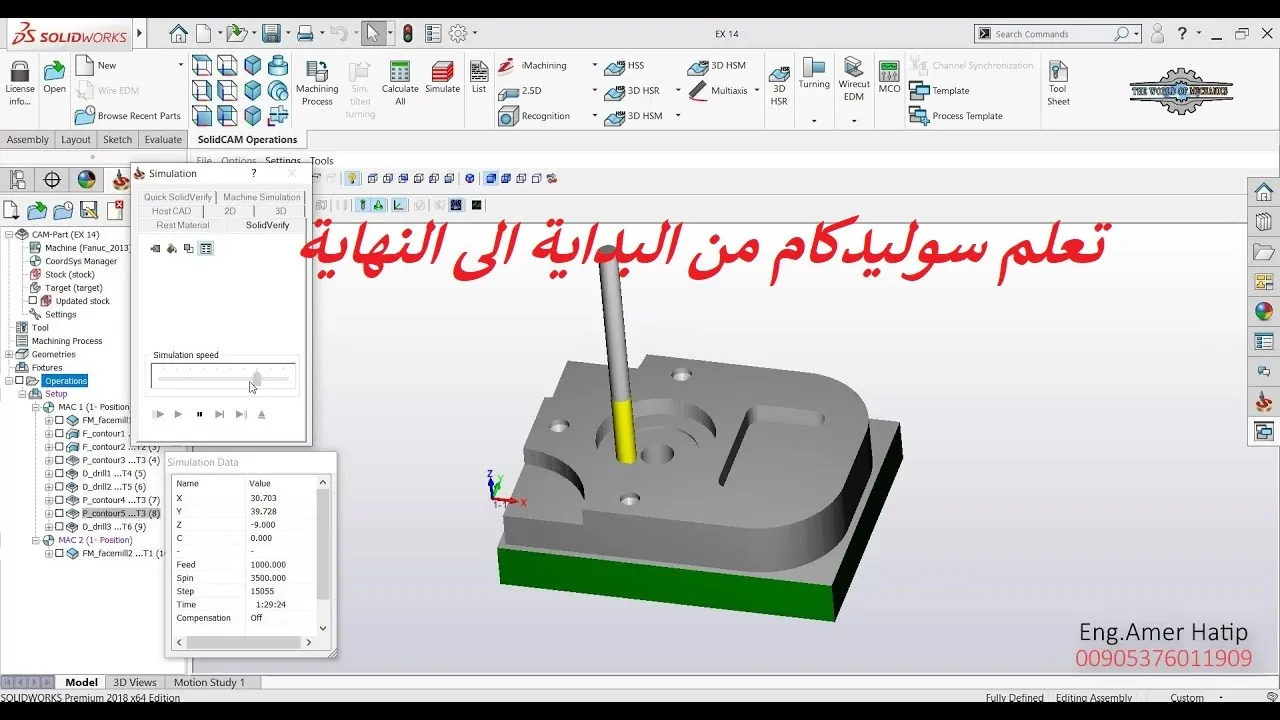Select the Recognition operation type
This screenshot has width=1280, height=720.
(535, 116)
